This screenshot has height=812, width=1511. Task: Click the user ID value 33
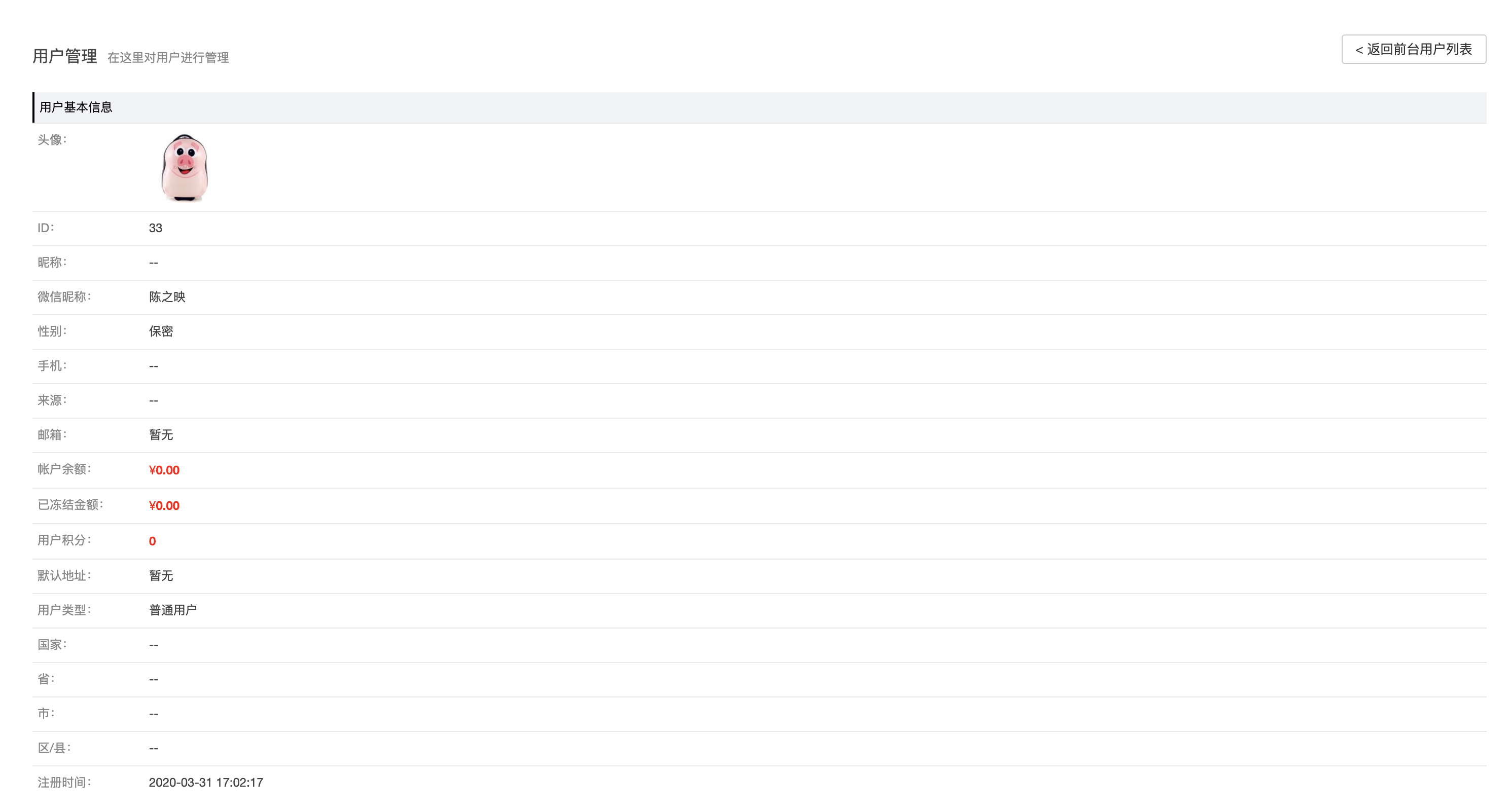point(156,228)
